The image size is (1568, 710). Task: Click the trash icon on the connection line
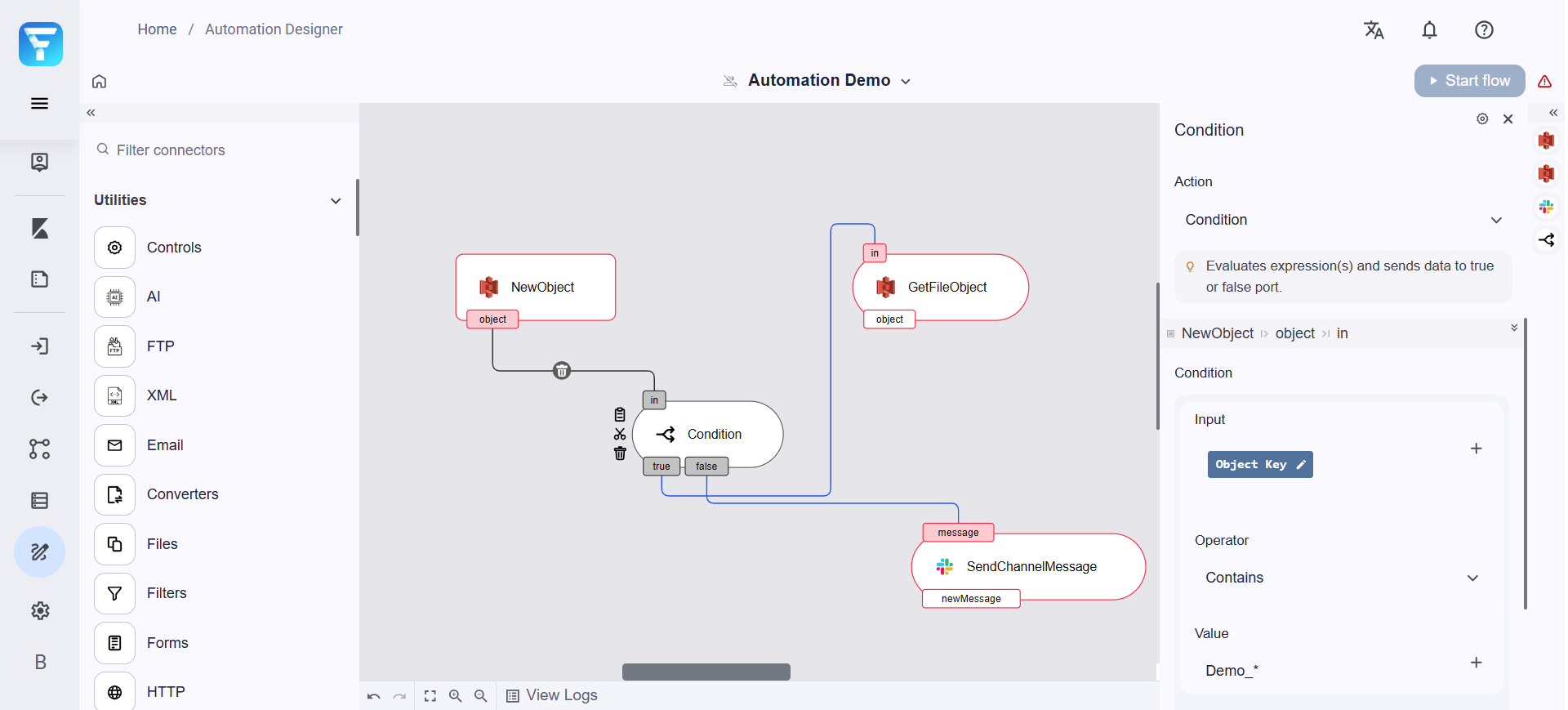(x=562, y=371)
